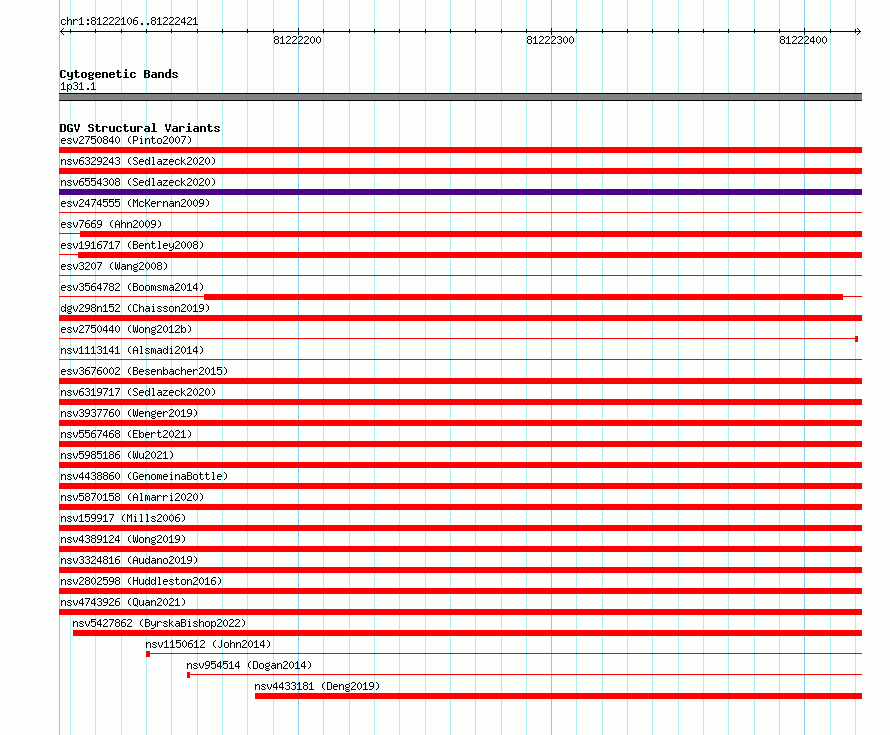Click nsv3937760 (Wenger2019) variant label

pyautogui.click(x=129, y=413)
